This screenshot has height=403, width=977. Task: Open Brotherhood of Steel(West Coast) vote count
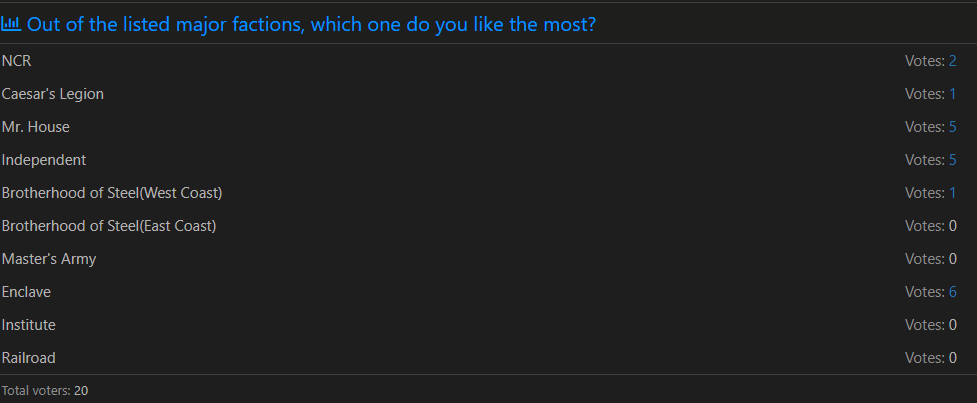952,193
